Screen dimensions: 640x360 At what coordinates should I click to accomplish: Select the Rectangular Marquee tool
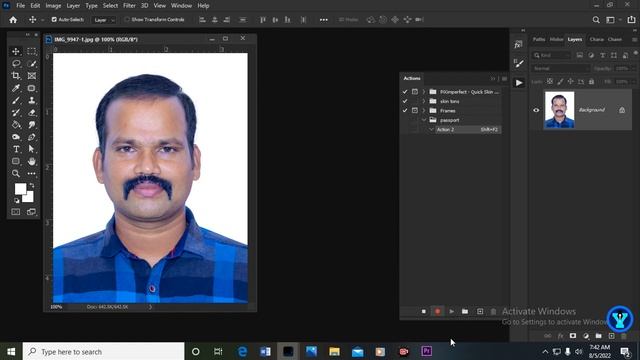(31, 51)
